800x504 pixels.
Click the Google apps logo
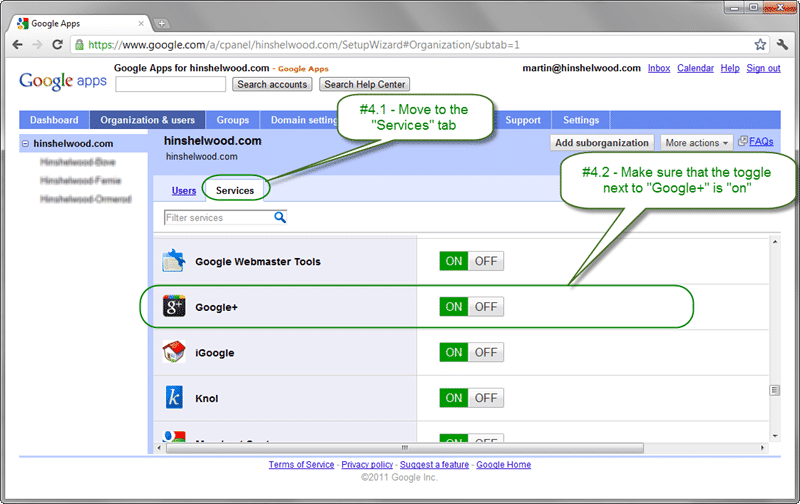63,81
